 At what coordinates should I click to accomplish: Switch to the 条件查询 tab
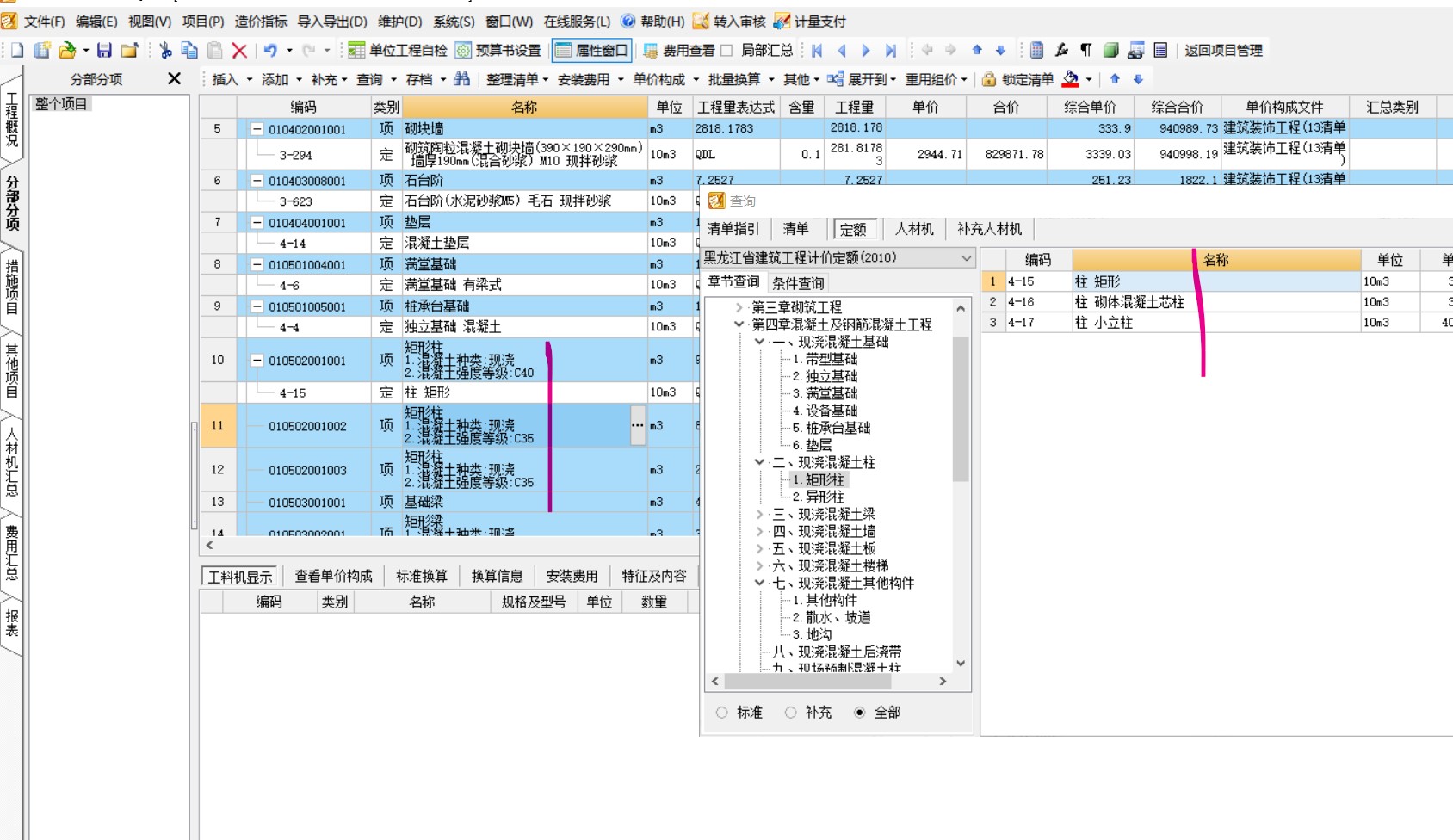tap(798, 283)
